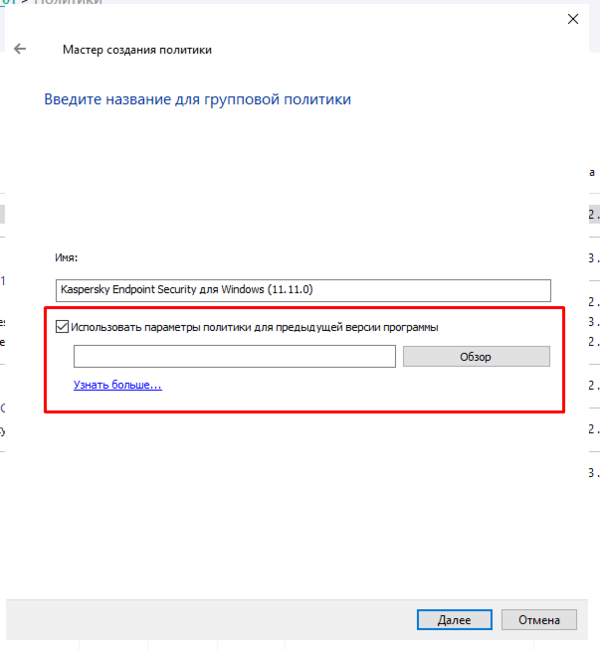
Task: Click the Имя: label
Action: pos(66,257)
